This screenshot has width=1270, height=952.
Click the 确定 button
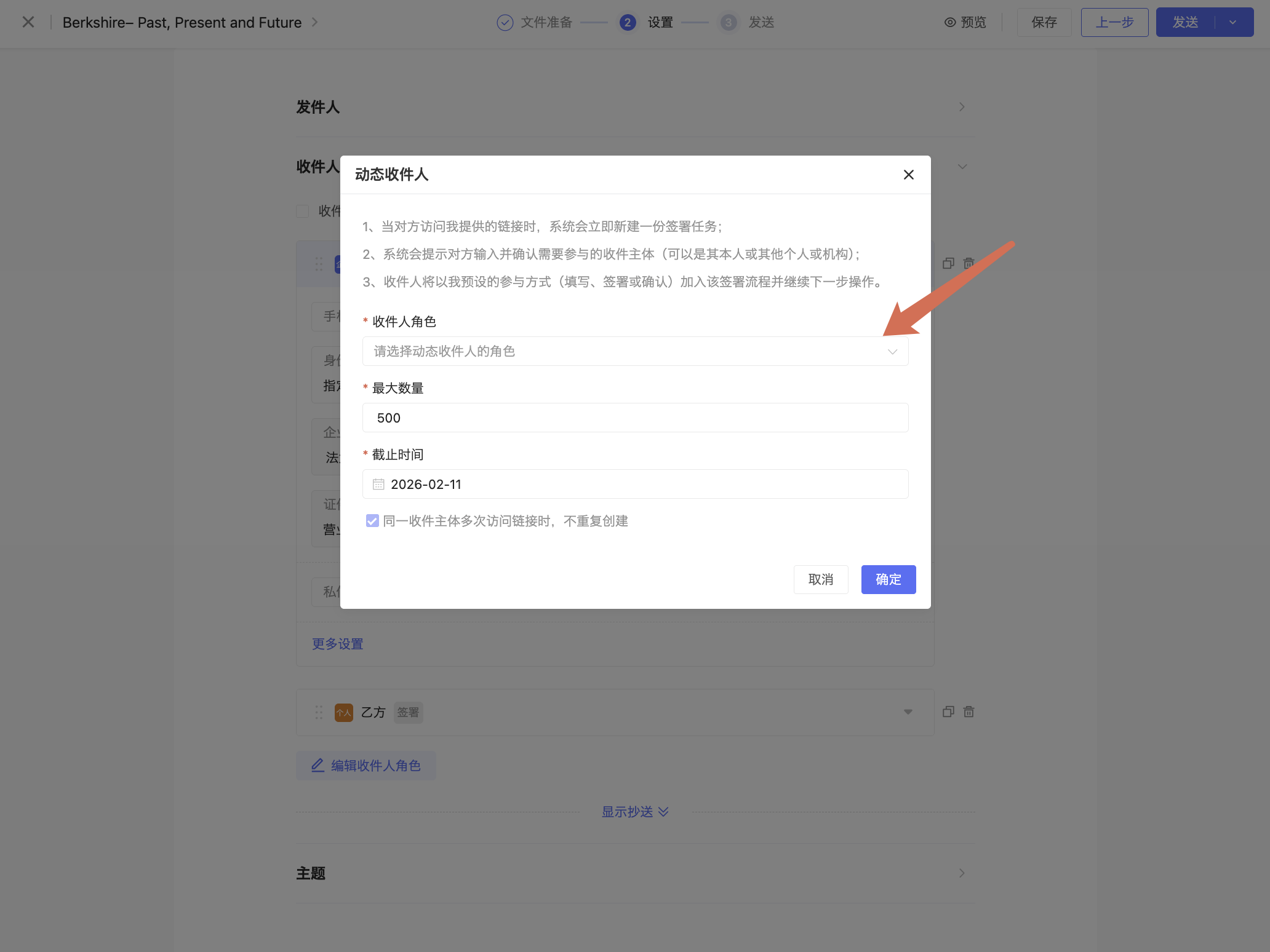888,579
